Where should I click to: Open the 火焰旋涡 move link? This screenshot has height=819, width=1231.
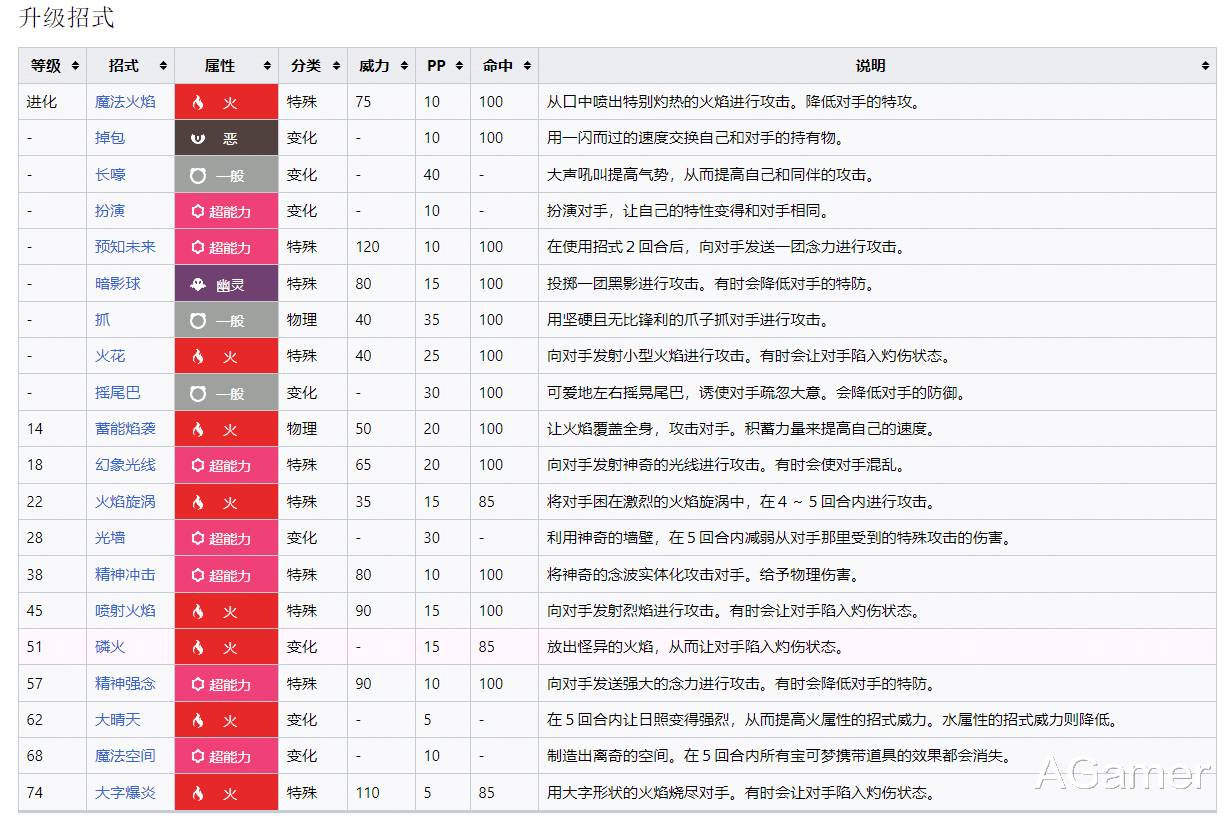tap(125, 502)
